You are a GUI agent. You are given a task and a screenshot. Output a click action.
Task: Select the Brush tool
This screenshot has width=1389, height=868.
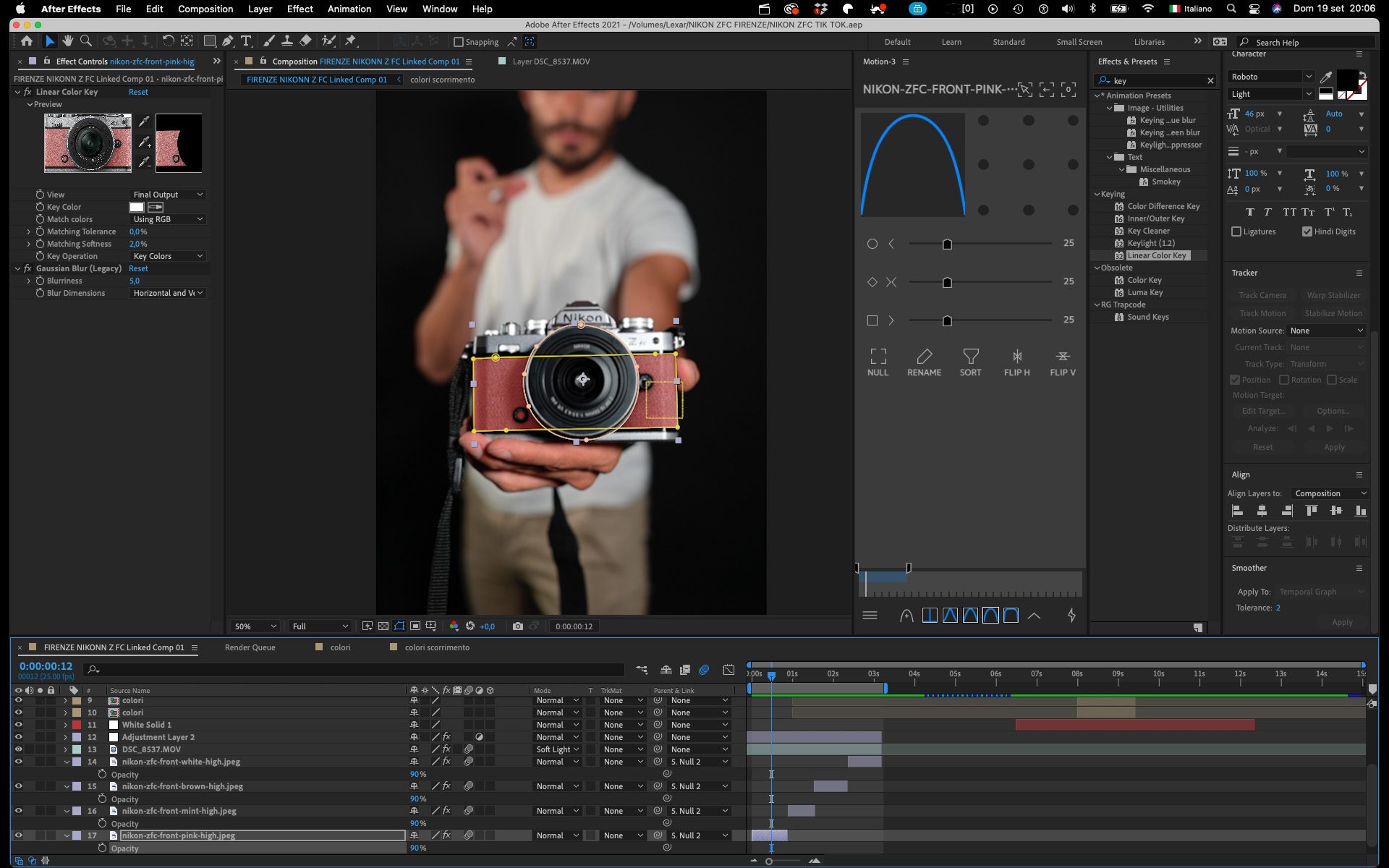[268, 41]
